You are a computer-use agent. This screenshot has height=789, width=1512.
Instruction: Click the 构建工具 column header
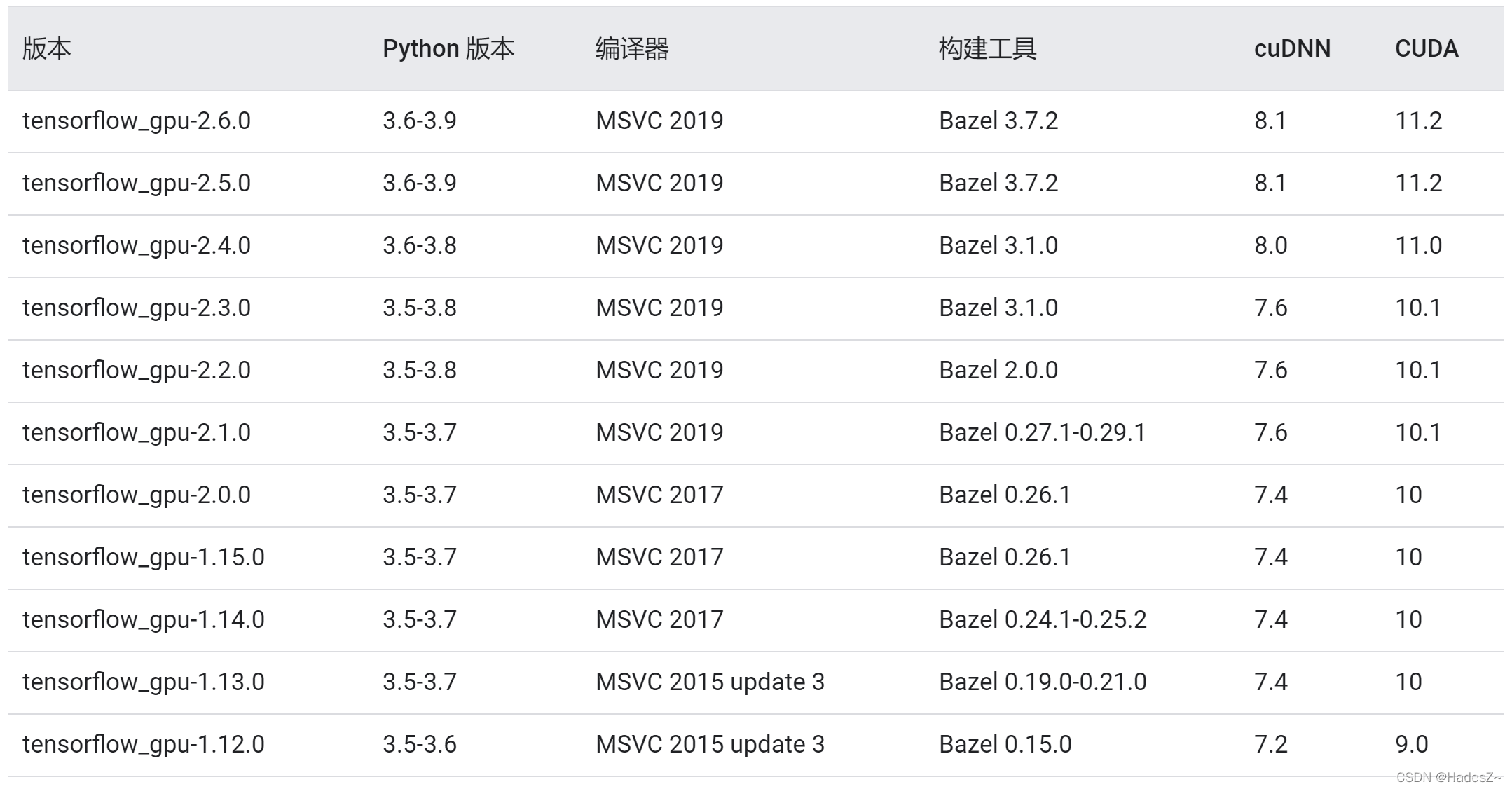click(x=987, y=48)
